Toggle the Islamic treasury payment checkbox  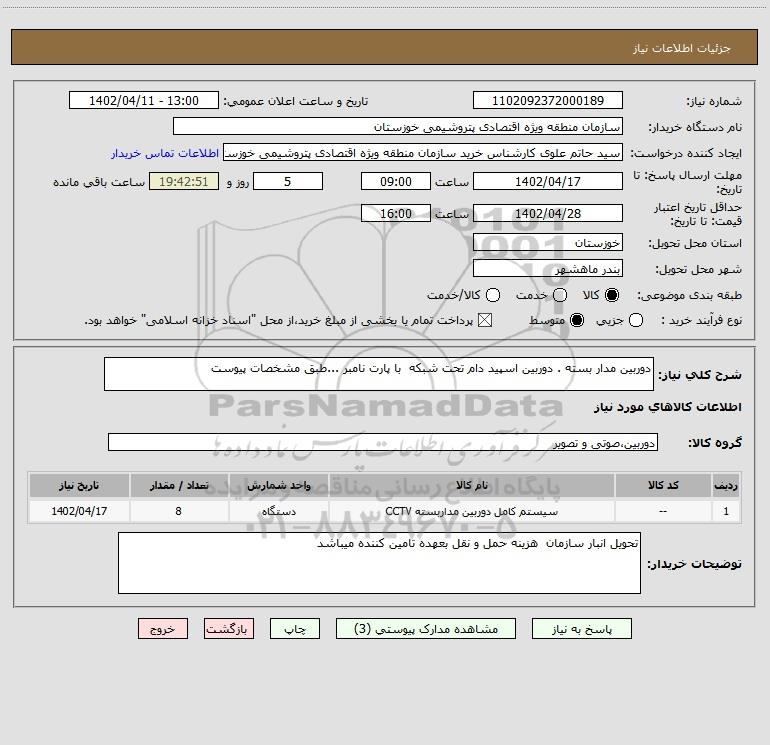(x=485, y=320)
